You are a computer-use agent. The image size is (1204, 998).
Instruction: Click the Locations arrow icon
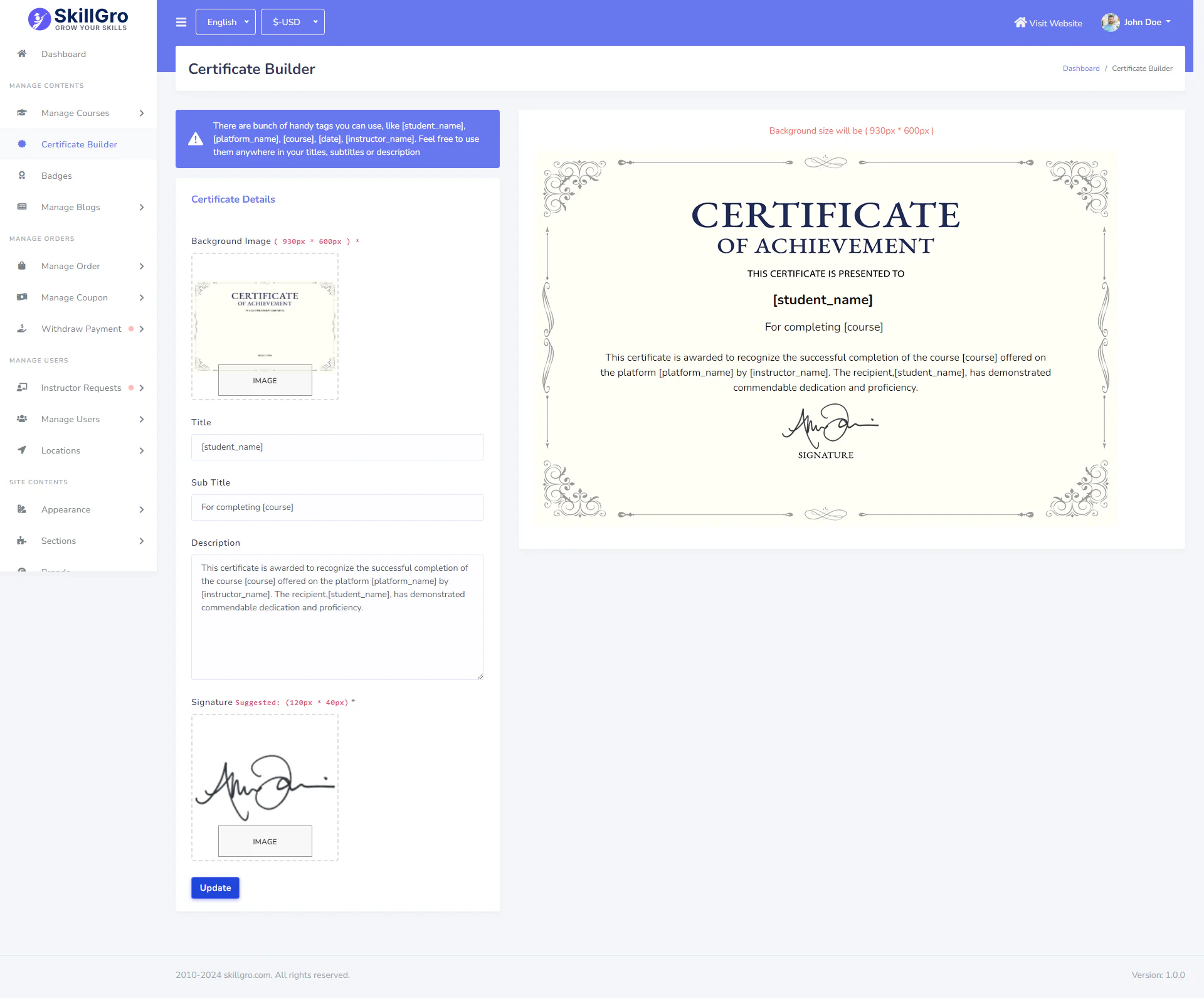pos(22,450)
